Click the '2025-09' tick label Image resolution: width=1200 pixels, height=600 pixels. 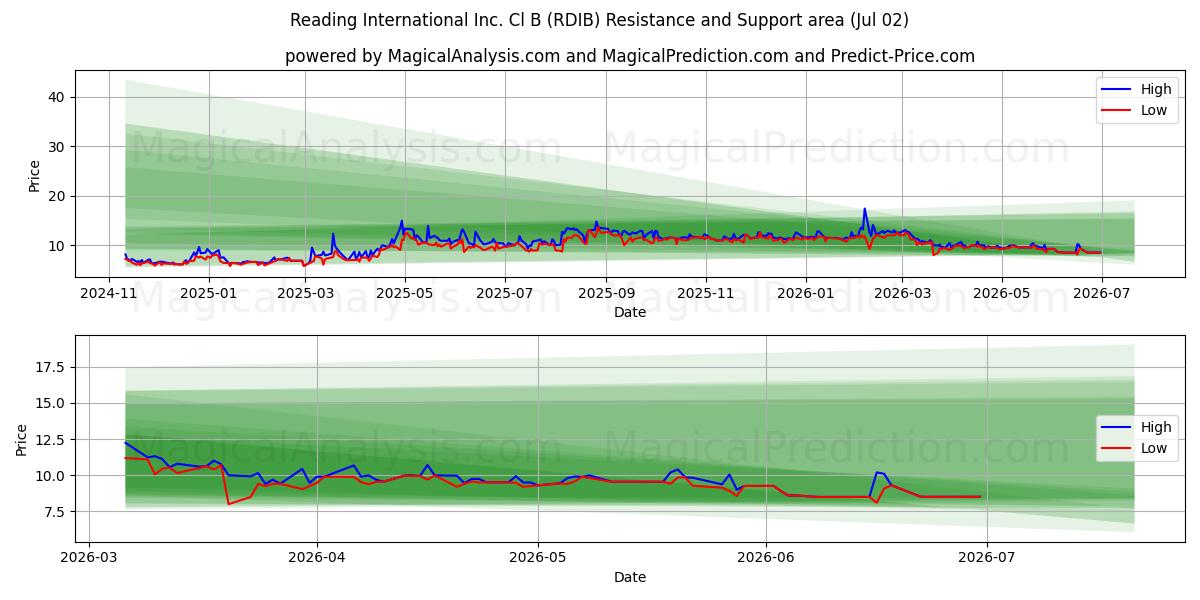click(606, 293)
